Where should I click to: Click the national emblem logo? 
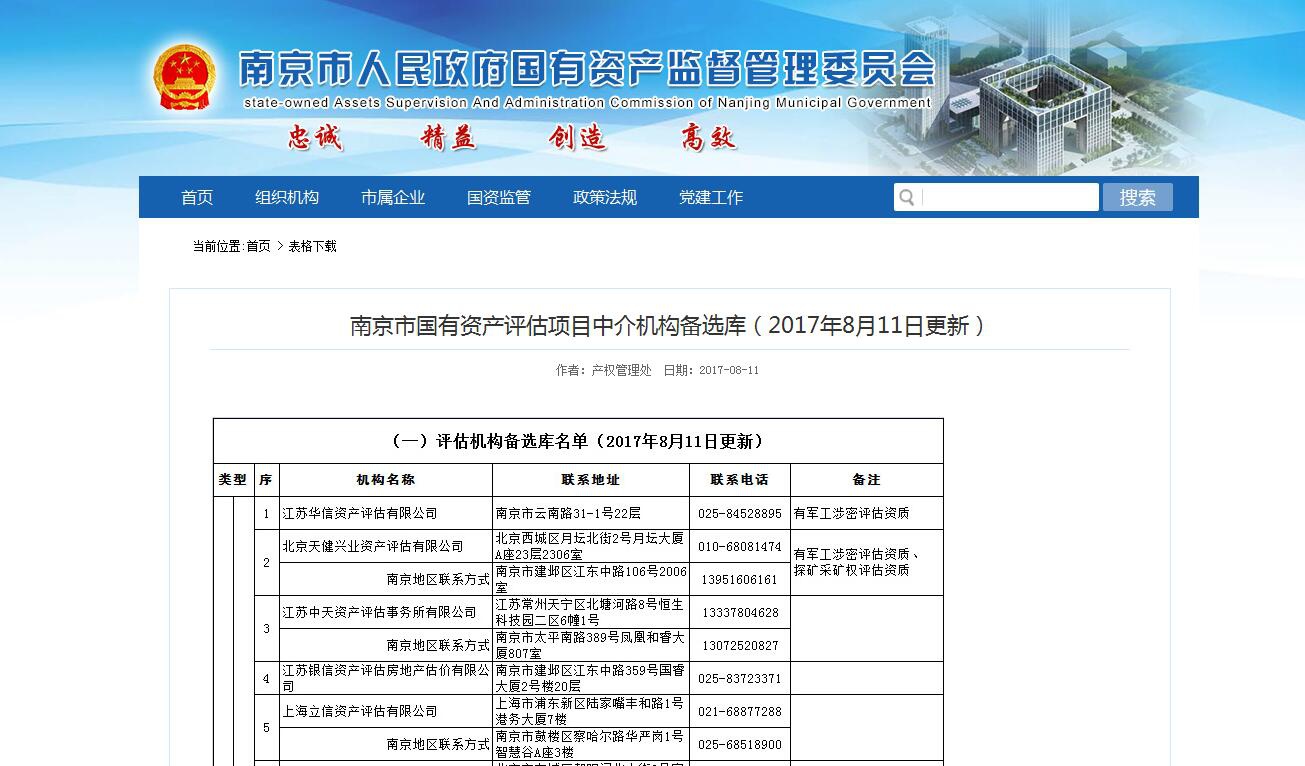tap(184, 76)
